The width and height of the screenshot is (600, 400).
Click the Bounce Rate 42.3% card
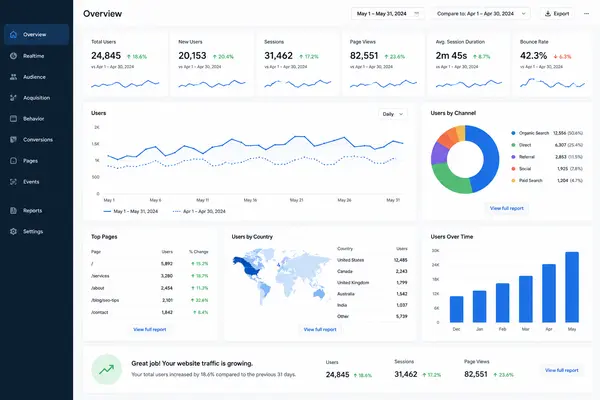click(553, 64)
